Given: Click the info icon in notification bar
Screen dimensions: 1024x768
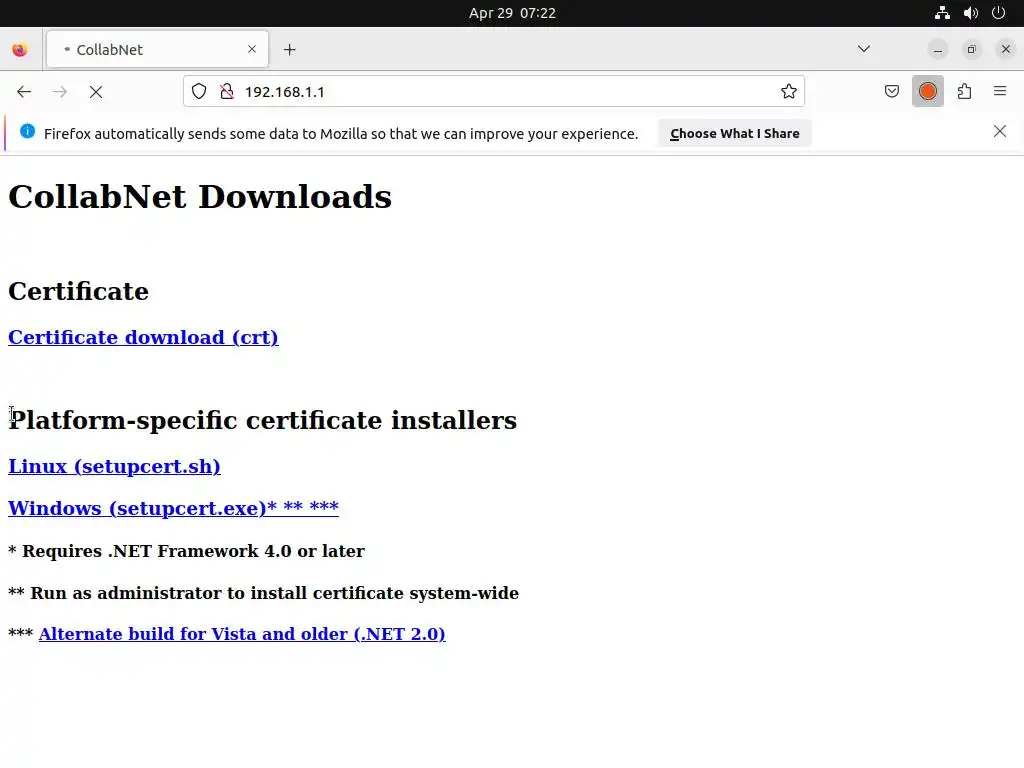Looking at the screenshot, I should tap(27, 132).
